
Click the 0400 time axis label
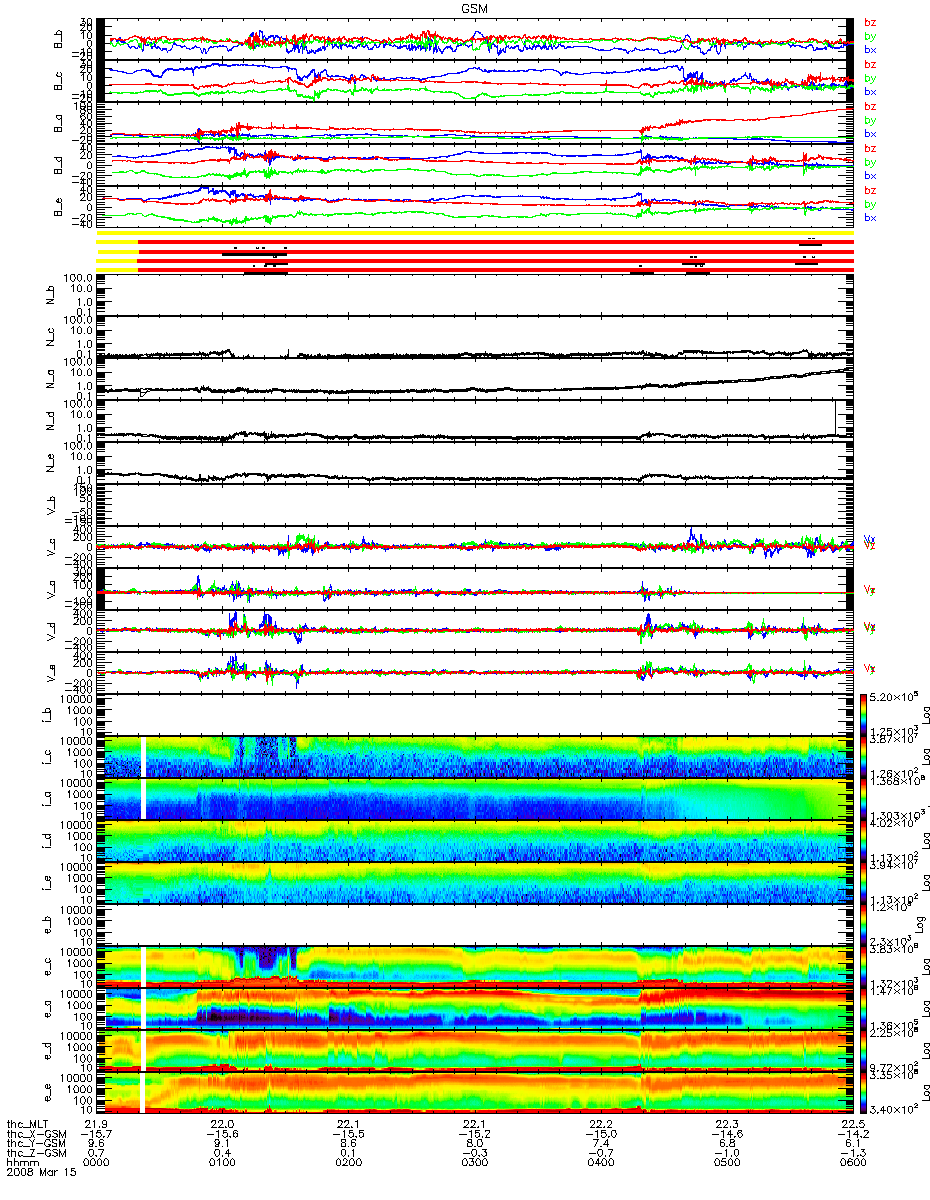(x=603, y=1164)
